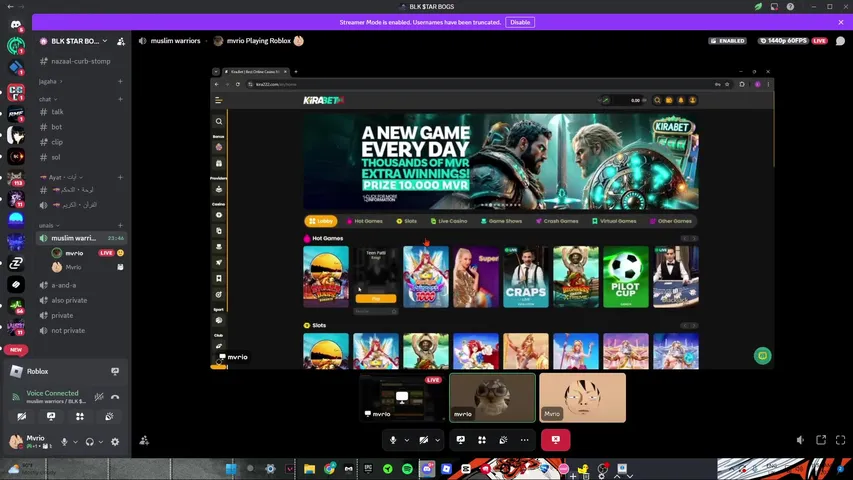Open activities icon in voice panel
Viewport: 853px width, 480px height.
point(80,416)
